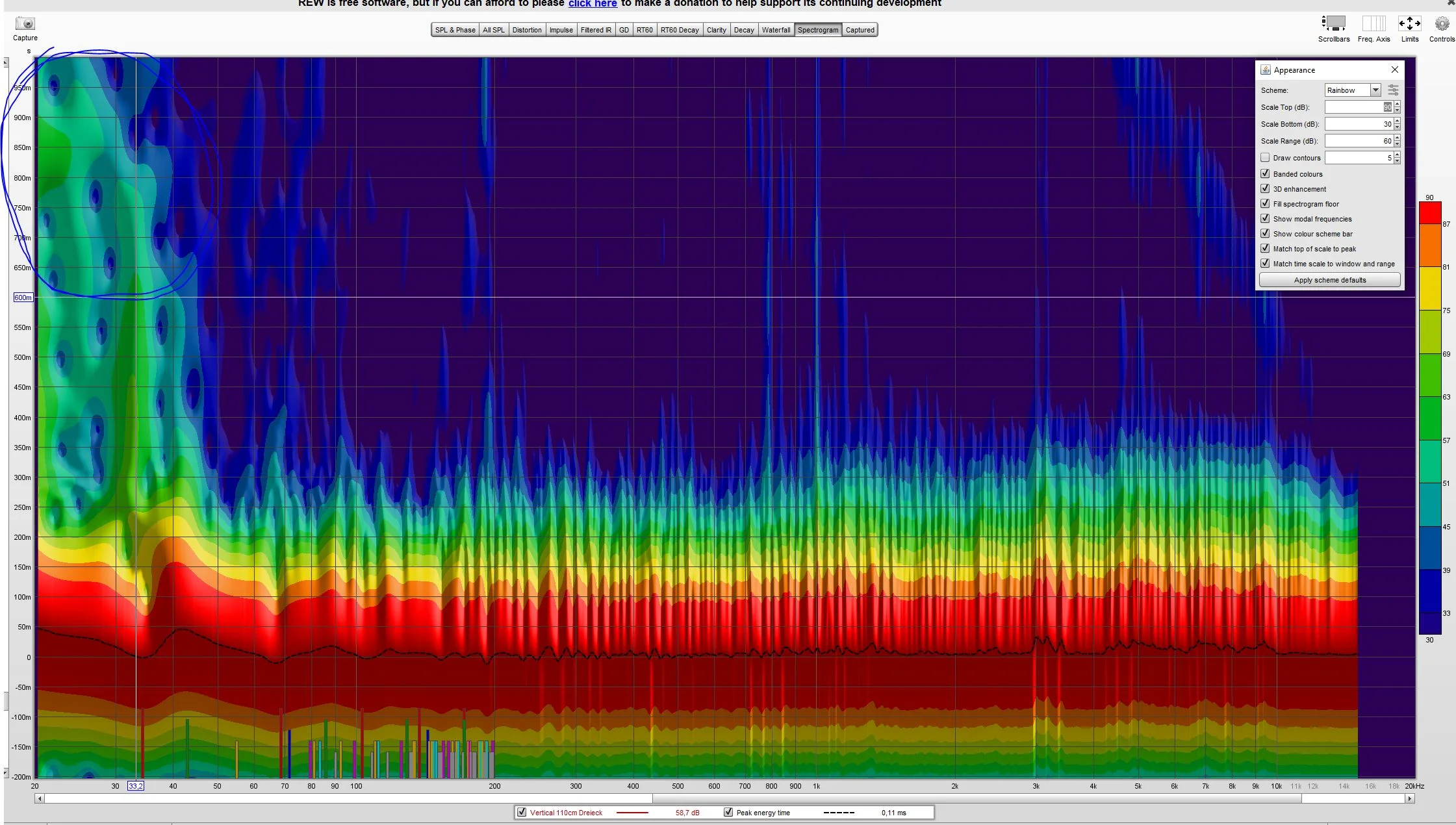
Task: Adjust Scale Range stepper arrows
Action: coord(1397,141)
